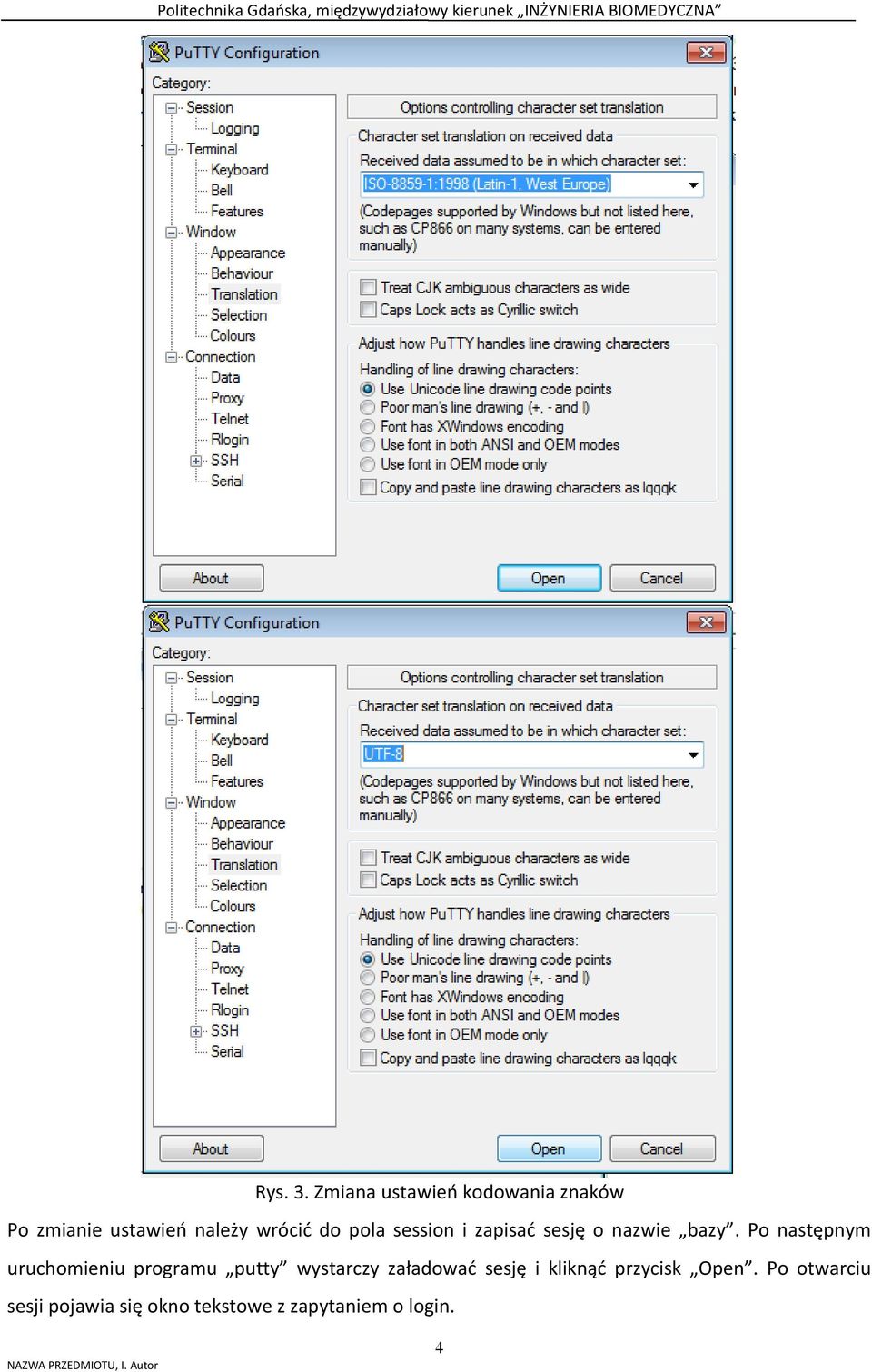Select Keyboard in lower window tree

[x=239, y=740]
